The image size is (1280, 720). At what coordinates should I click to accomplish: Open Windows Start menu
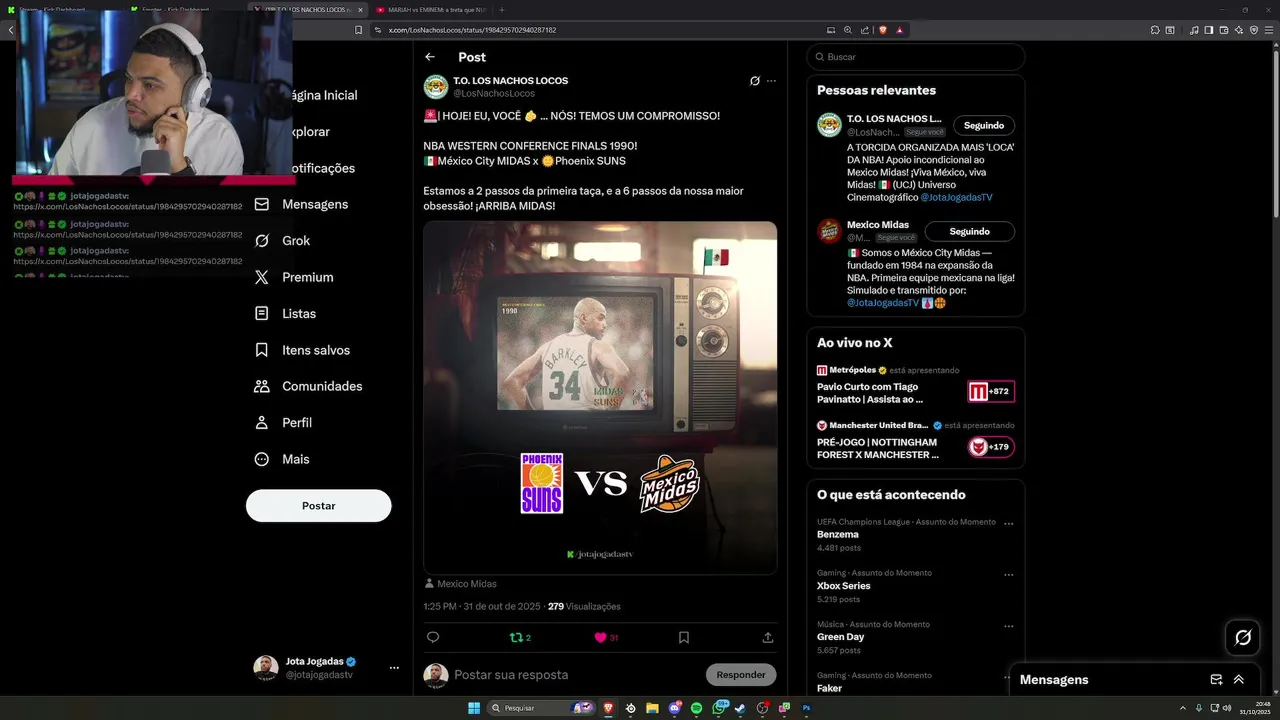coord(474,708)
